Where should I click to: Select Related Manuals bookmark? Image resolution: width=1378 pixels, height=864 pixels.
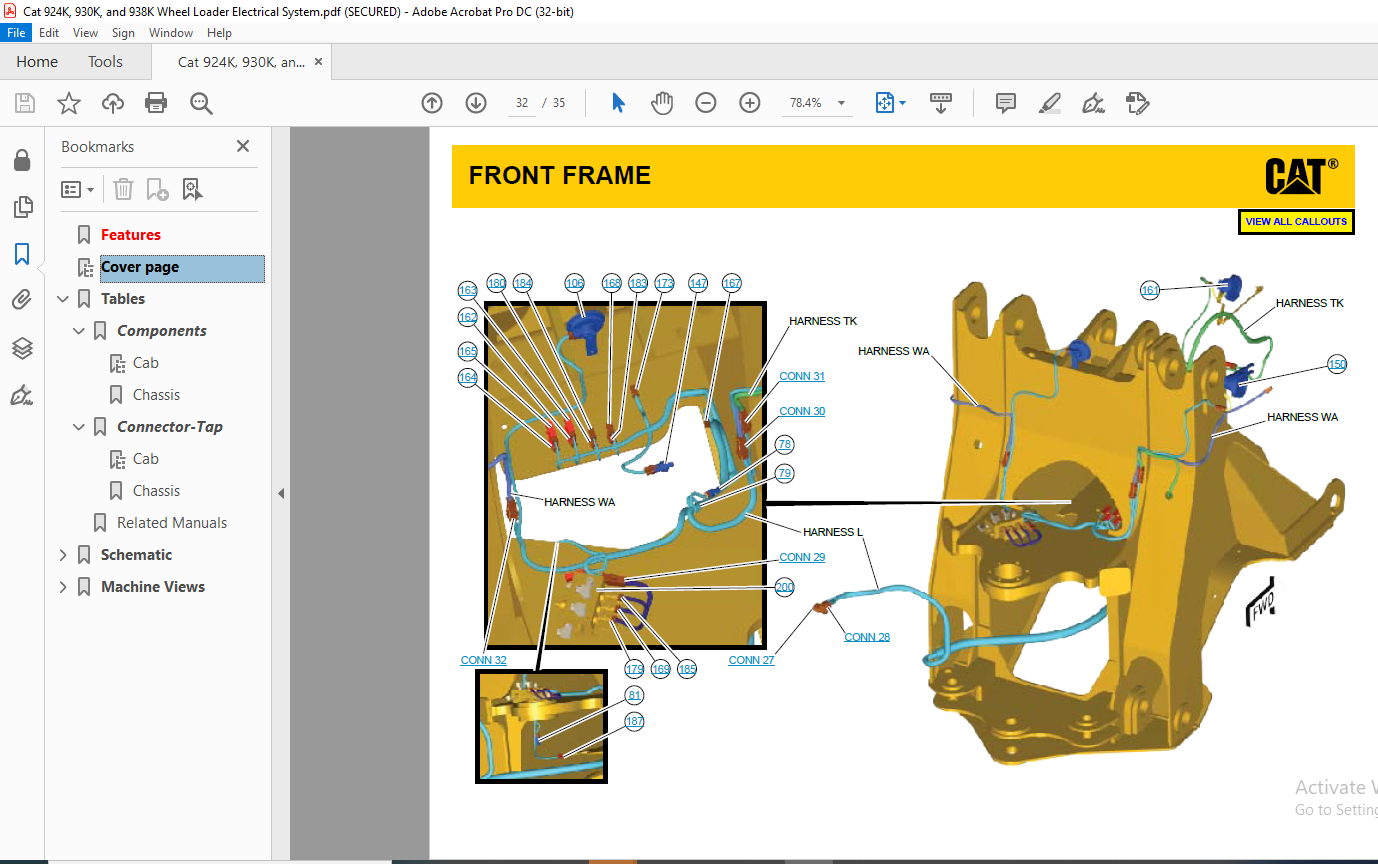coord(172,523)
